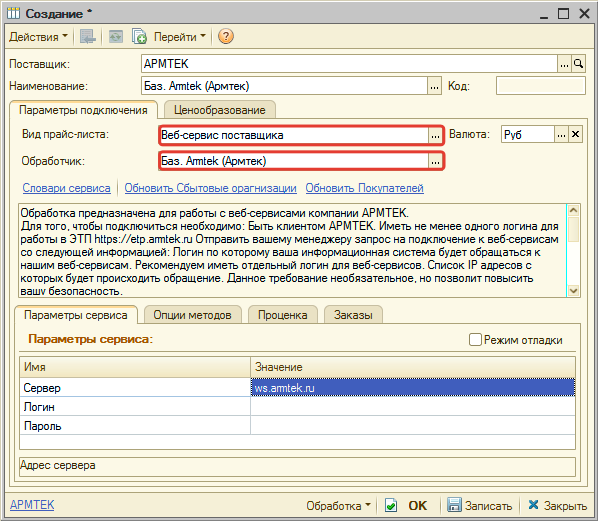Click the ws.armtek.ru value cell
The height and width of the screenshot is (521, 598).
[413, 388]
